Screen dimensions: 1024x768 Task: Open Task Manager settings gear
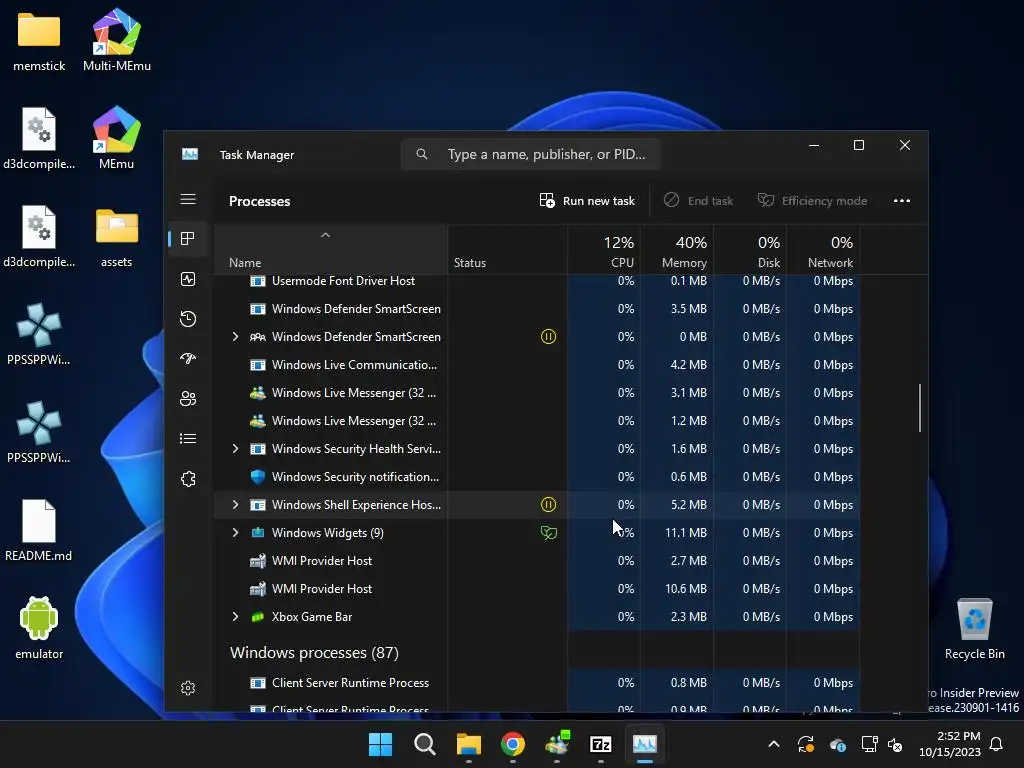188,688
